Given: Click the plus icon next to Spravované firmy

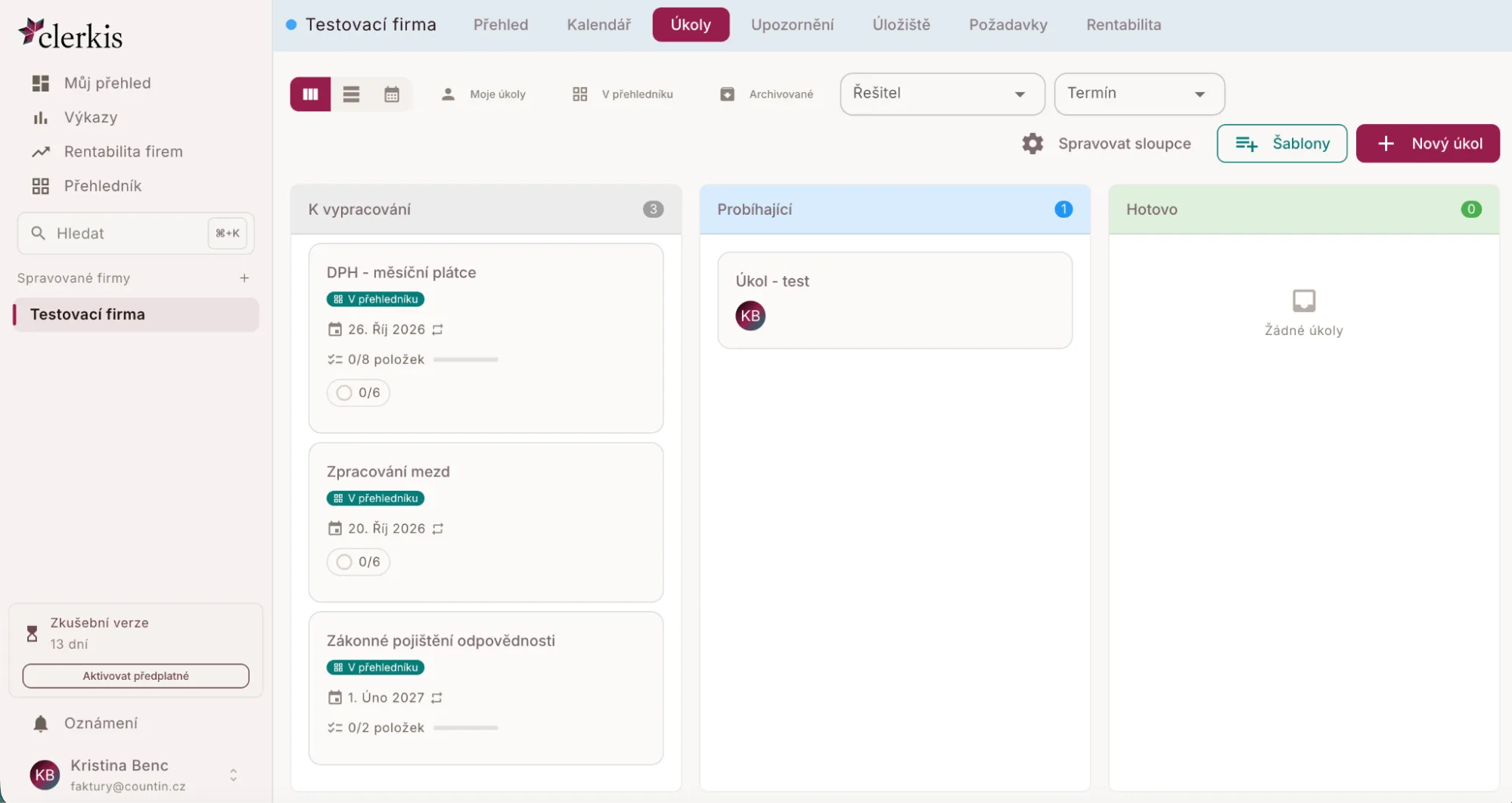Looking at the screenshot, I should [x=244, y=278].
